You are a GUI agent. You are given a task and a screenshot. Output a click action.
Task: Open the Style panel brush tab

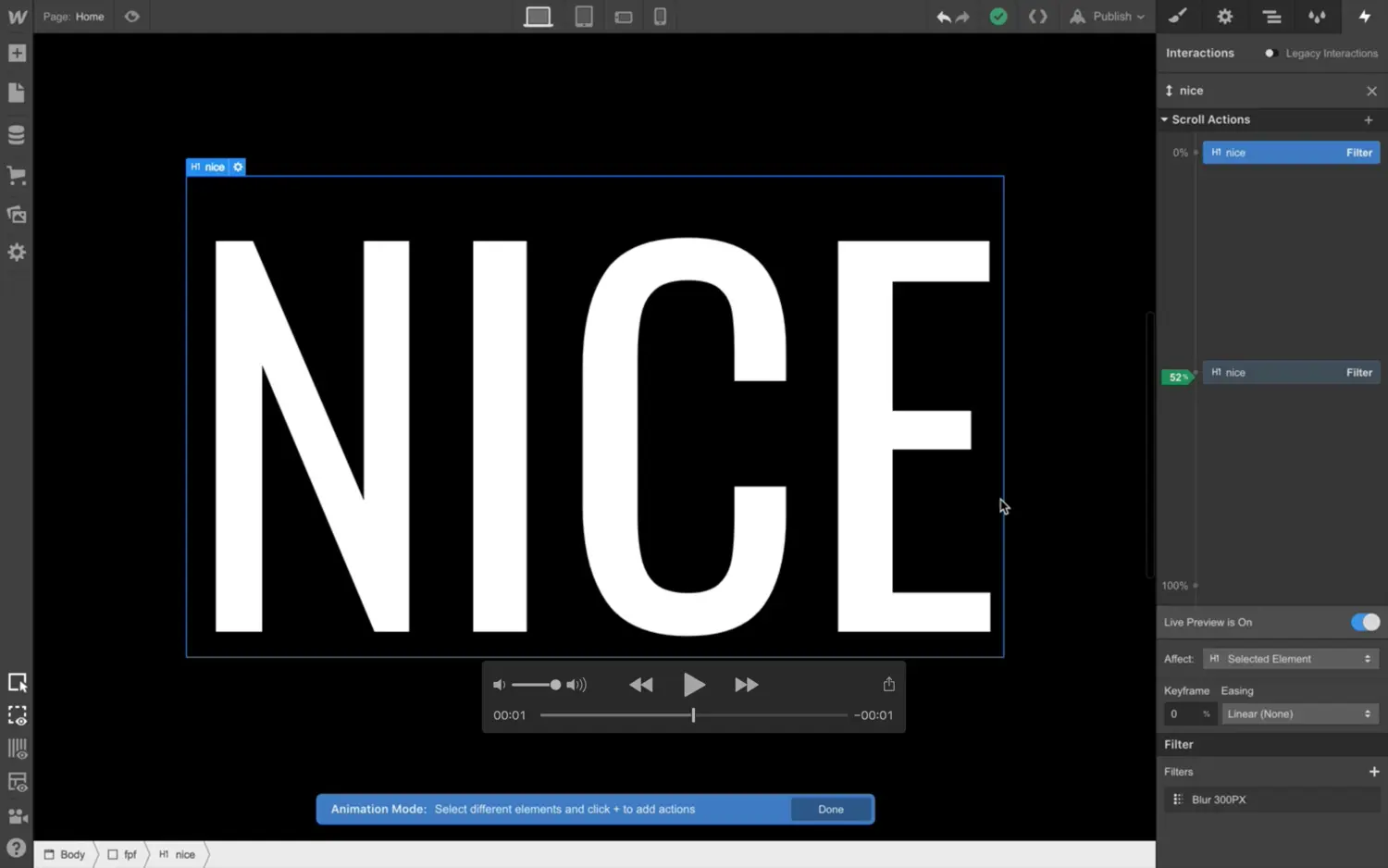pos(1177,17)
